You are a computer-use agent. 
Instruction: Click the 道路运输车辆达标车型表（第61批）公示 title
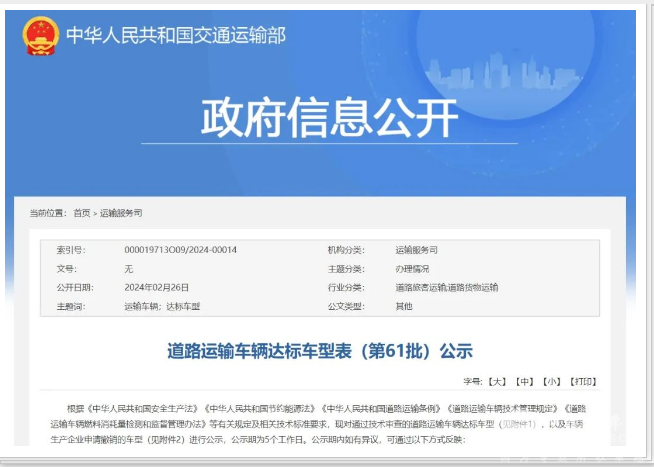319,351
